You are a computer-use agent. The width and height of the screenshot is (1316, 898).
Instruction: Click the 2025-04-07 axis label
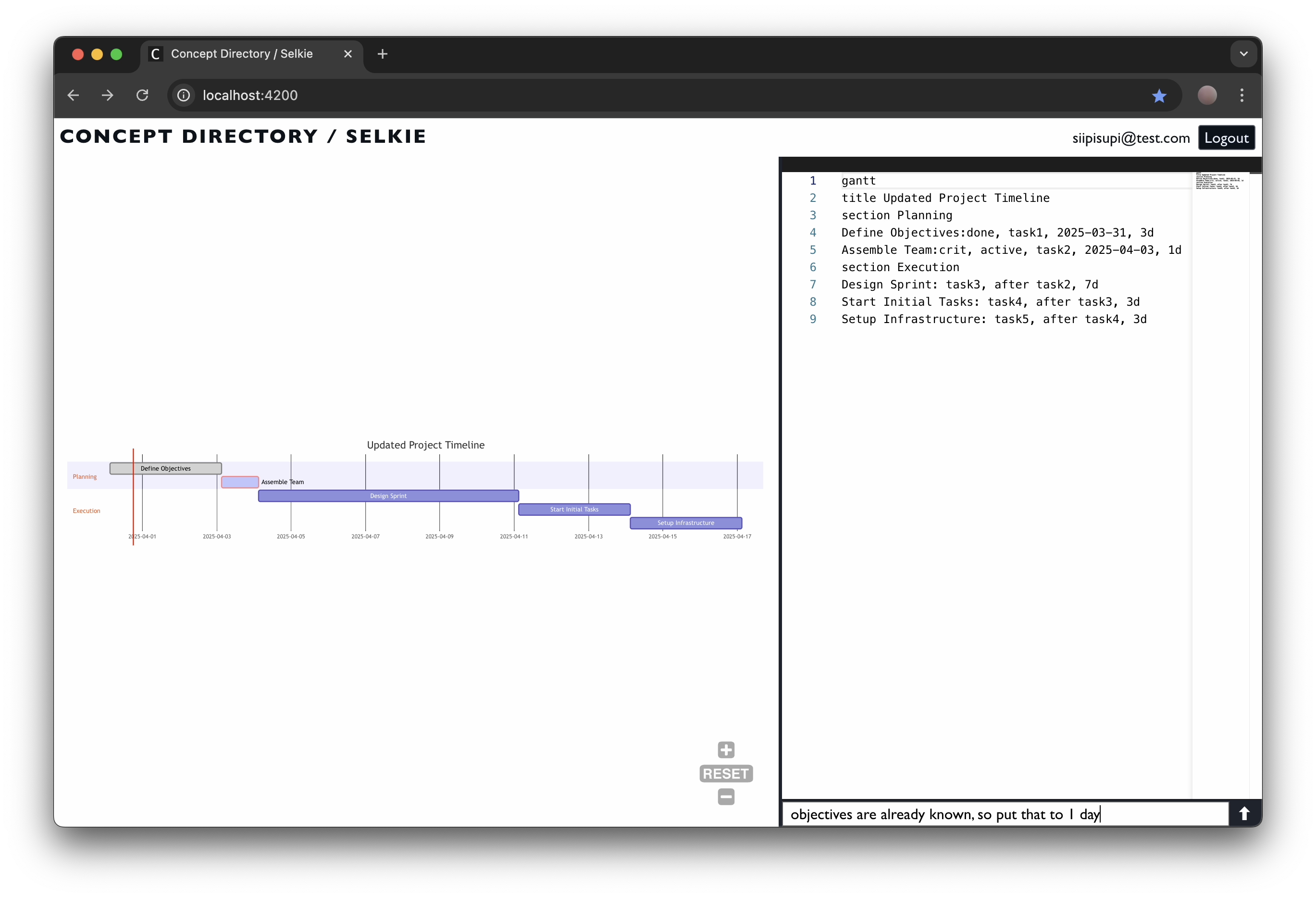click(365, 536)
